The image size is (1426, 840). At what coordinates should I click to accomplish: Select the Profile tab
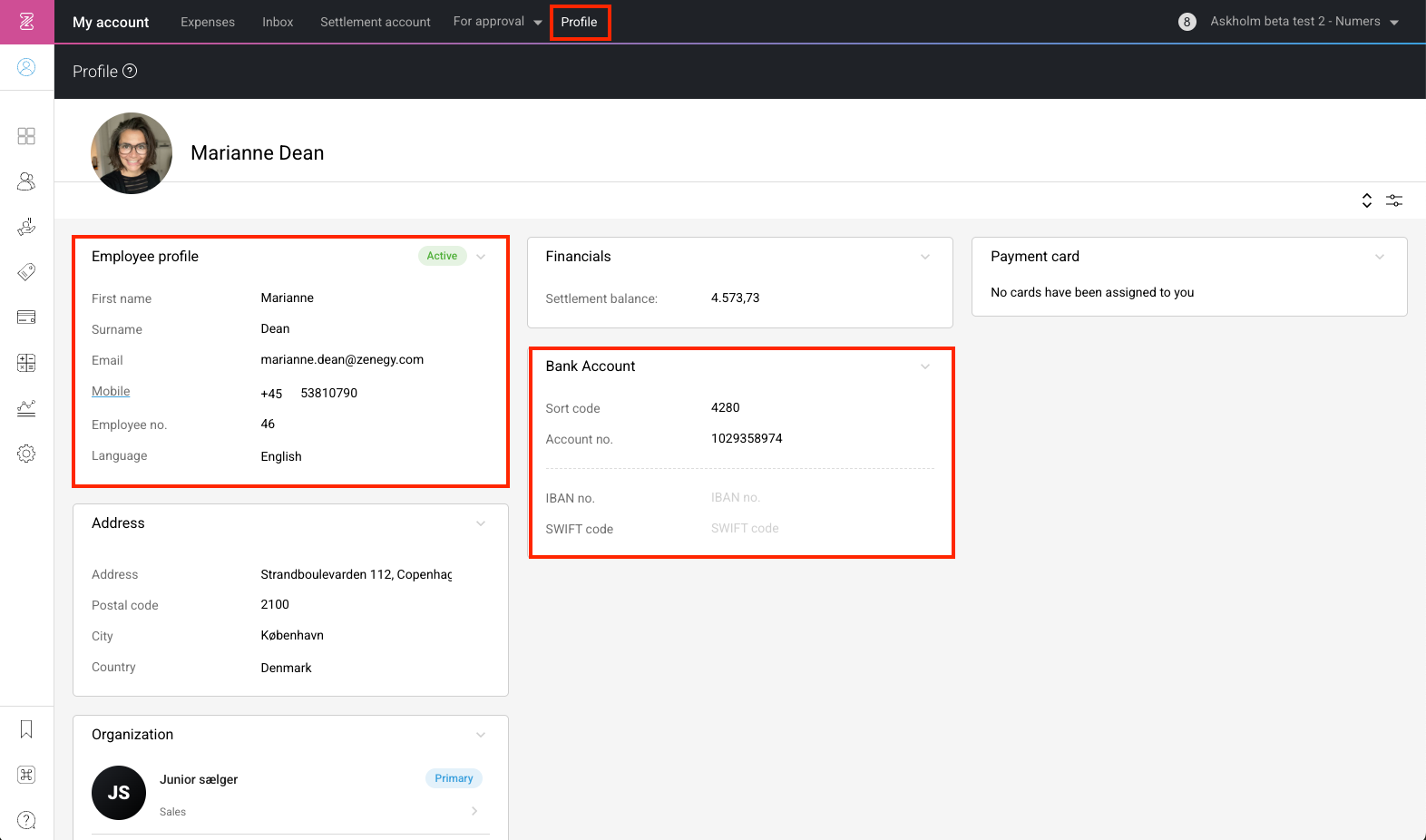[579, 22]
